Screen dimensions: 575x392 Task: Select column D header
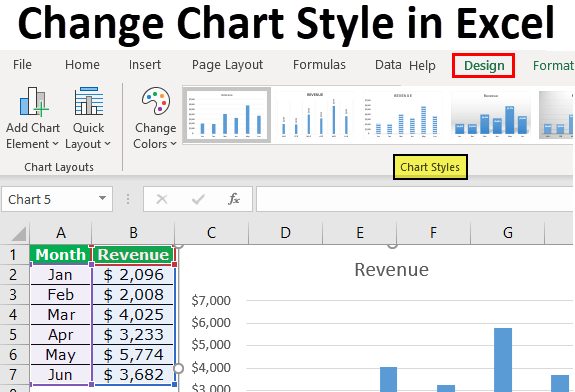(x=285, y=232)
